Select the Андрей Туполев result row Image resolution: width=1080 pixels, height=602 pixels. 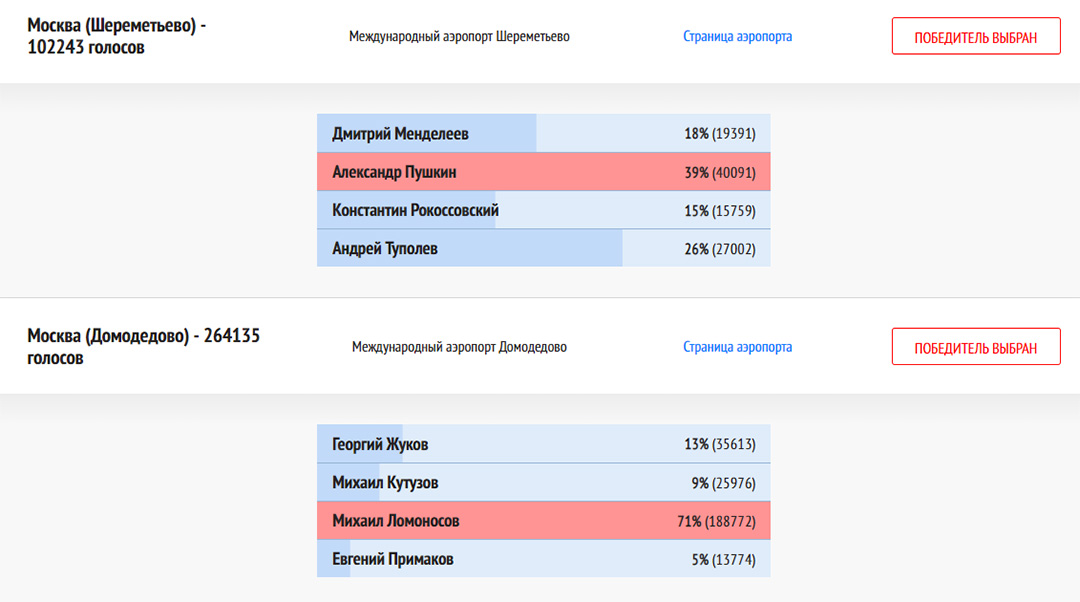(543, 248)
